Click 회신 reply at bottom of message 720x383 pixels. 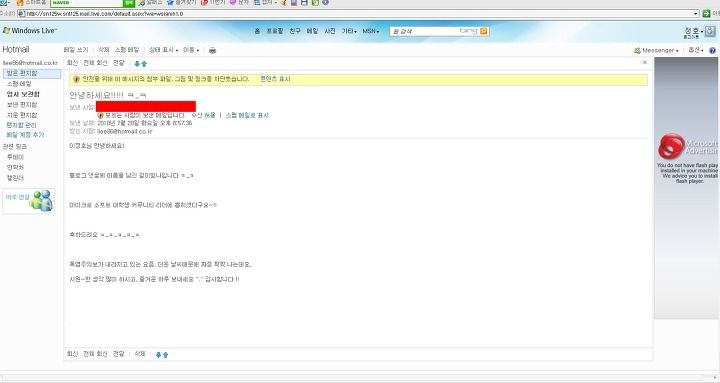coord(73,354)
